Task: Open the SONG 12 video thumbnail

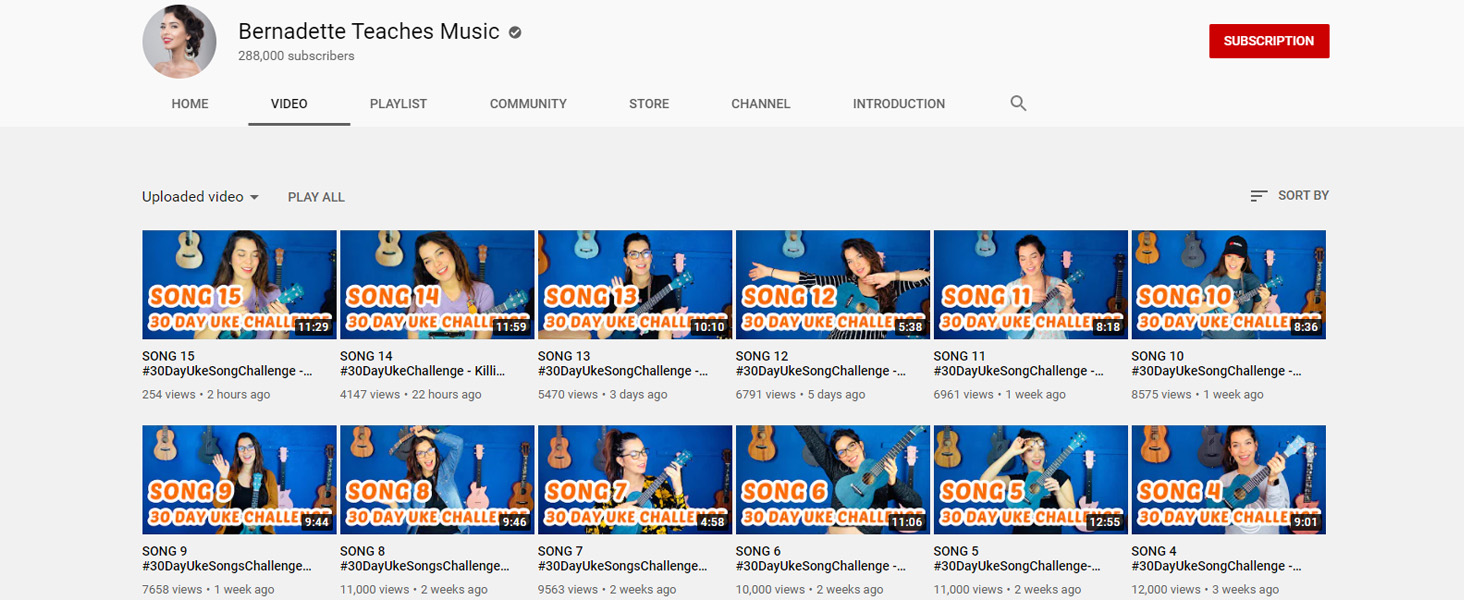Action: point(833,285)
